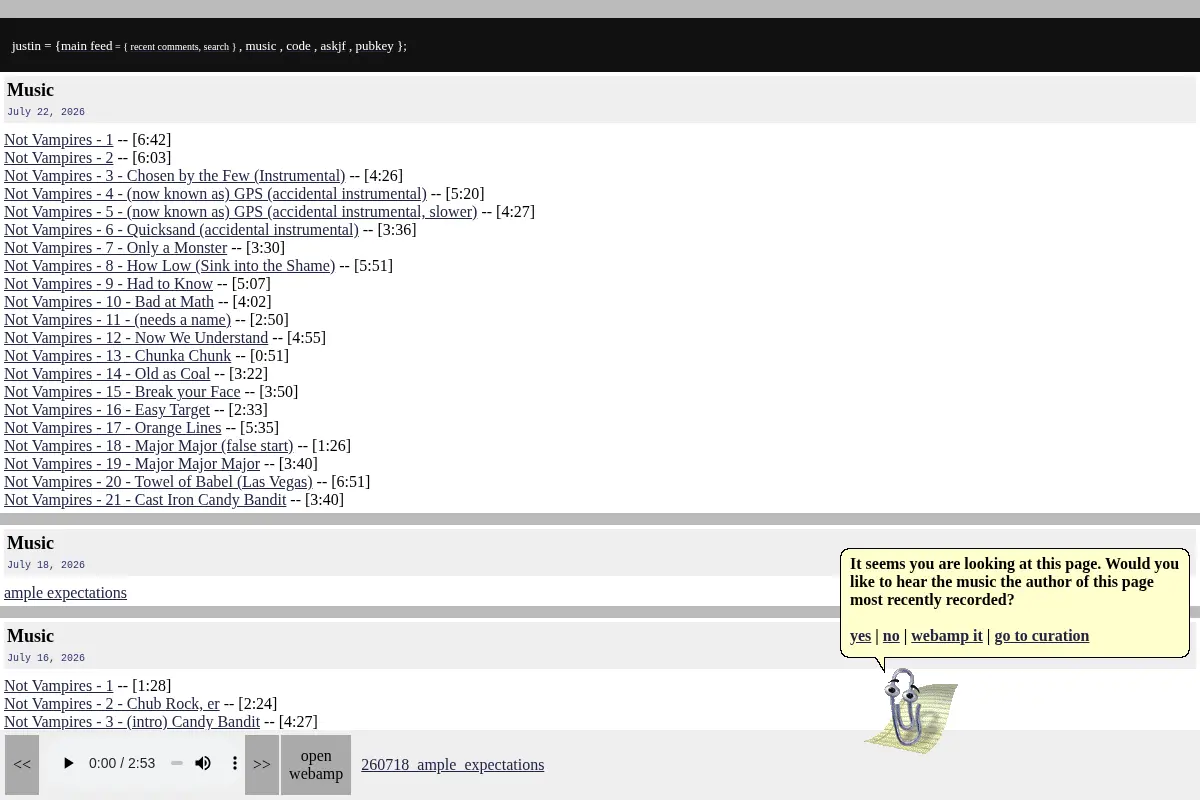1200x800 pixels.
Task: Mute the audio player volume
Action: tap(203, 763)
